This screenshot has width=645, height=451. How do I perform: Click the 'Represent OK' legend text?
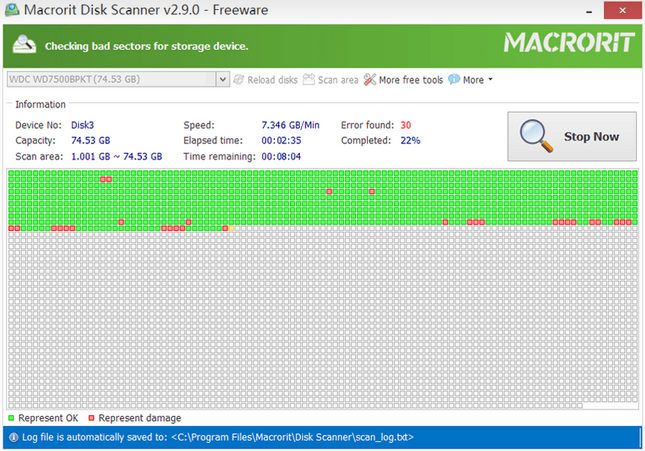coord(48,418)
